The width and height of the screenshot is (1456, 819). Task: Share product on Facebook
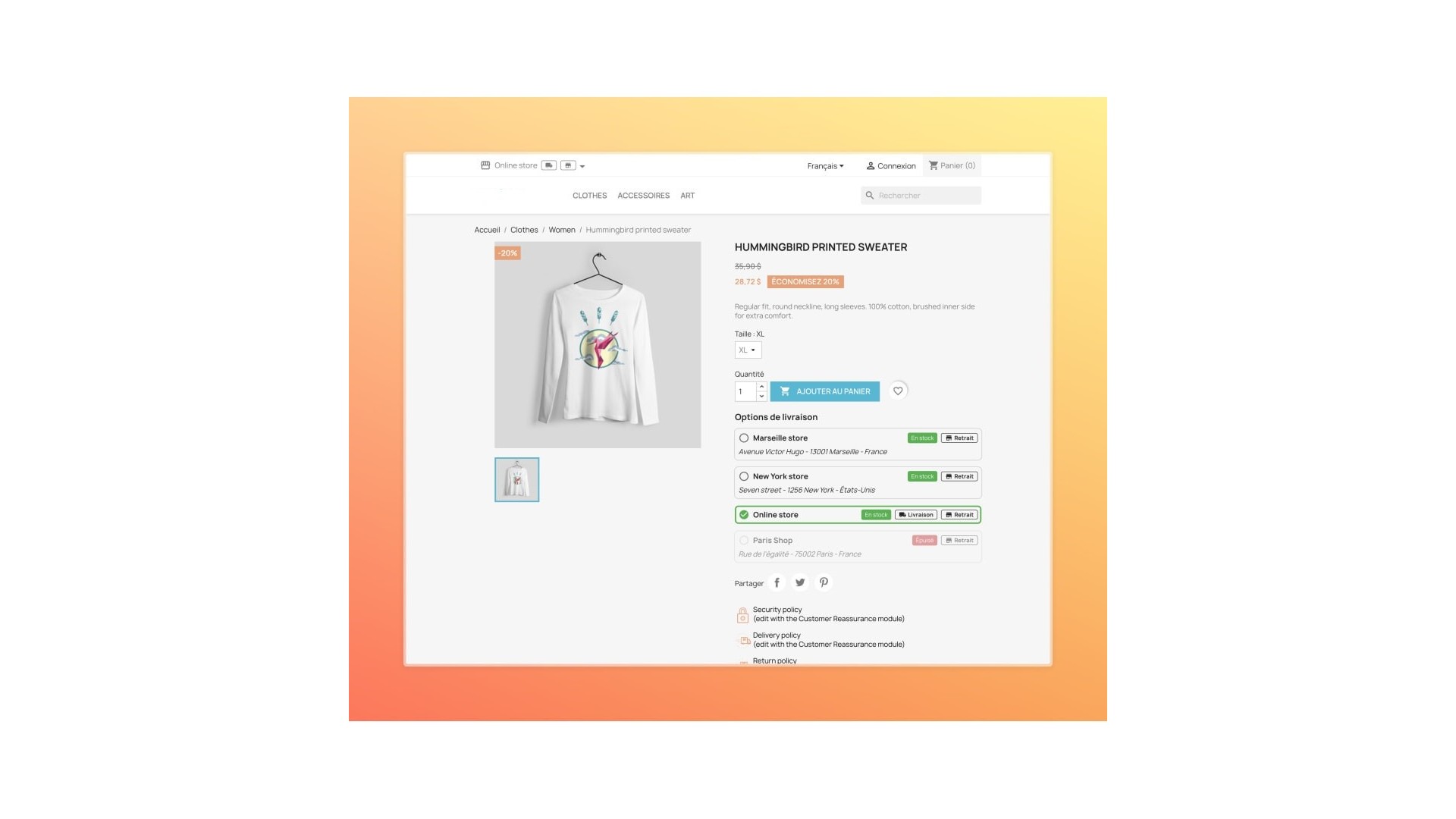[x=777, y=582]
